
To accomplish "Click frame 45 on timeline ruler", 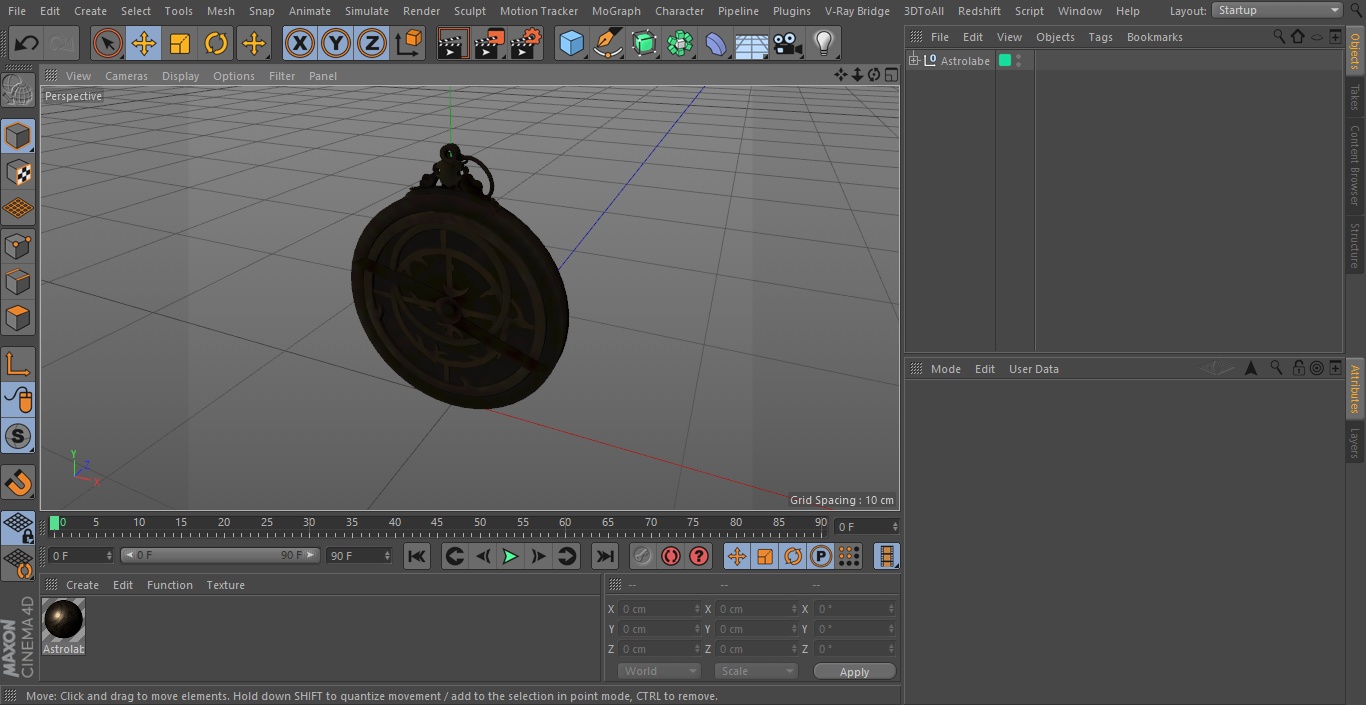I will click(x=437, y=523).
